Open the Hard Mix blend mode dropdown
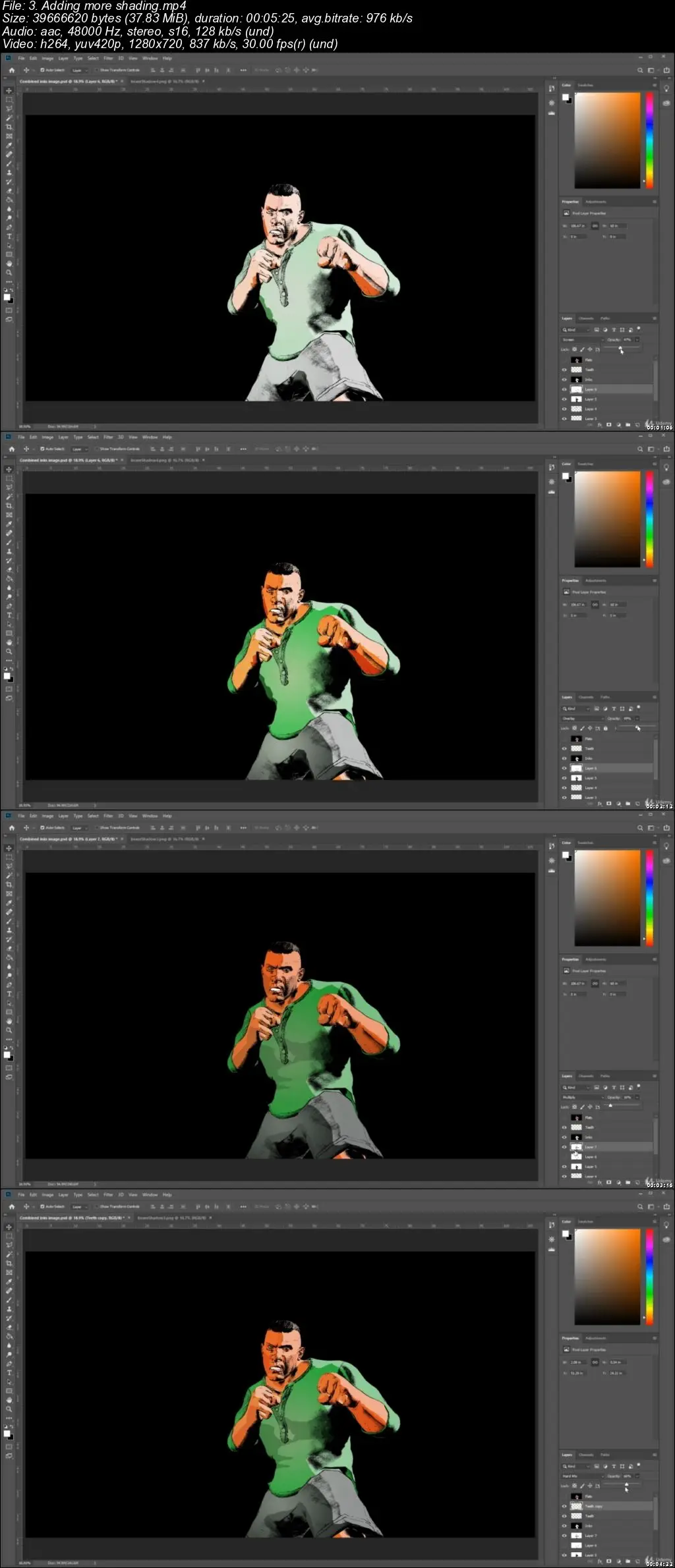The image size is (675, 1568). (x=582, y=1476)
